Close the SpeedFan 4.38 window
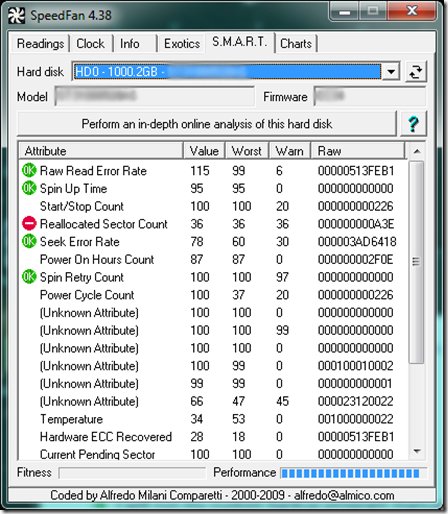The image size is (448, 514). click(412, 11)
